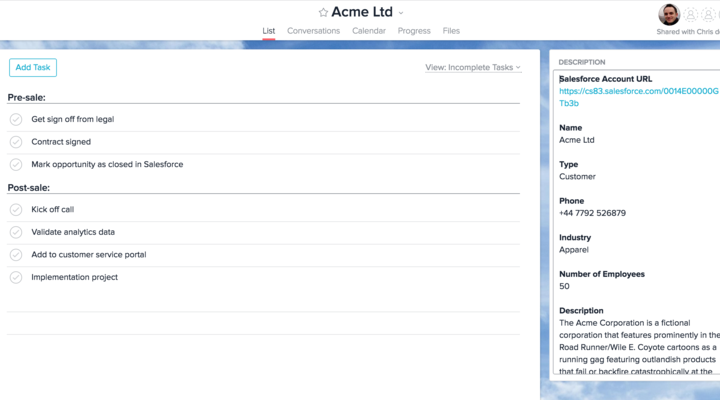This screenshot has width=720, height=400.
Task: Mark 'Get sign off from legal' complete
Action: pos(16,119)
